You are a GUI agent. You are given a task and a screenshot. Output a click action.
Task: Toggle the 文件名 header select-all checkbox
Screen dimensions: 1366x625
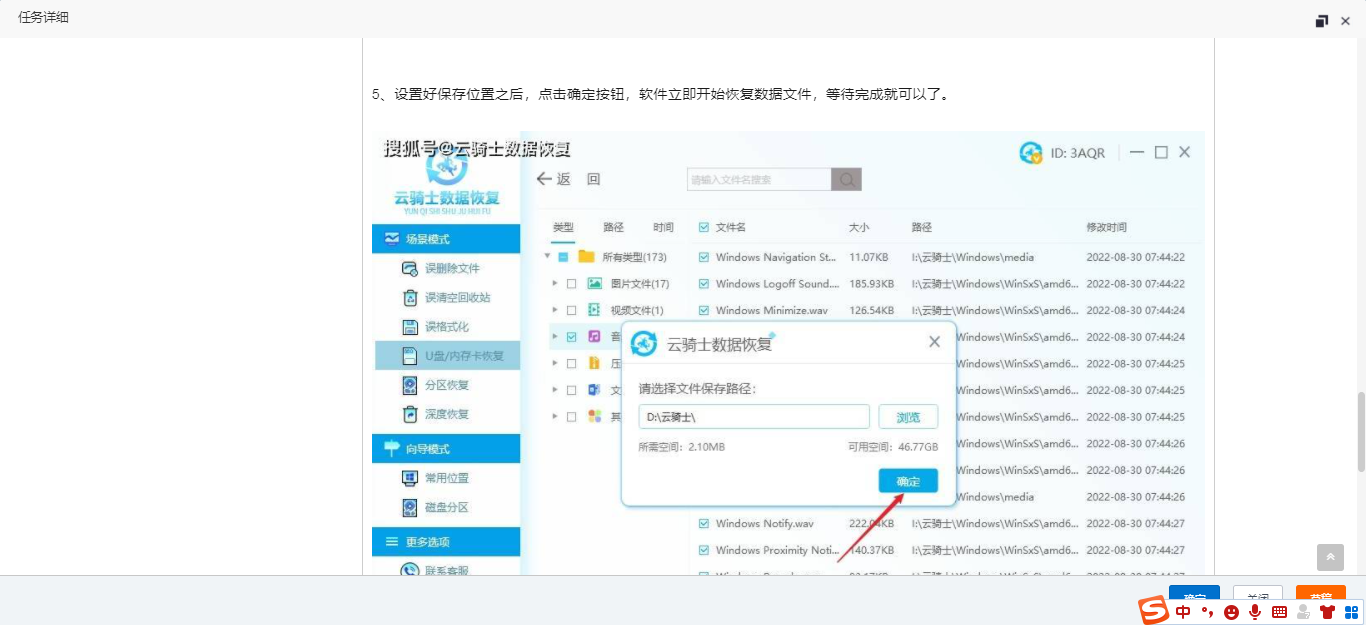click(x=704, y=227)
